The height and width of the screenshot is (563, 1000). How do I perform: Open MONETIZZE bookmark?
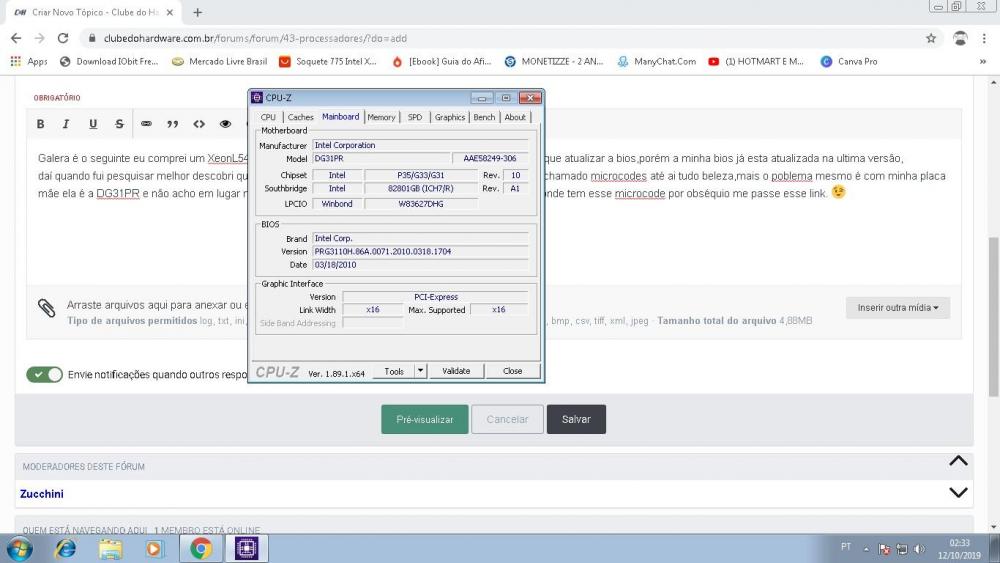[x=554, y=61]
